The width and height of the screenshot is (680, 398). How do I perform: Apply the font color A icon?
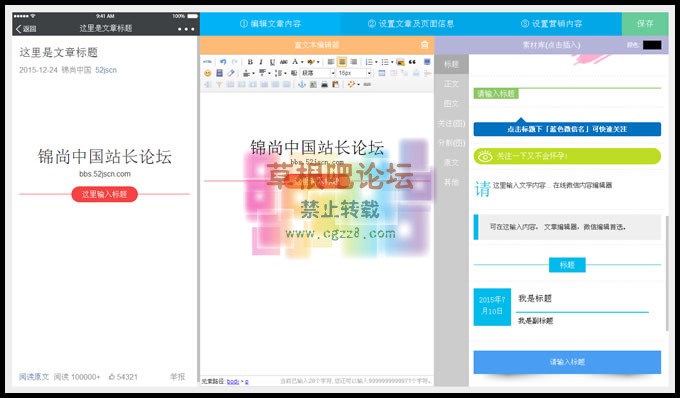coord(295,62)
